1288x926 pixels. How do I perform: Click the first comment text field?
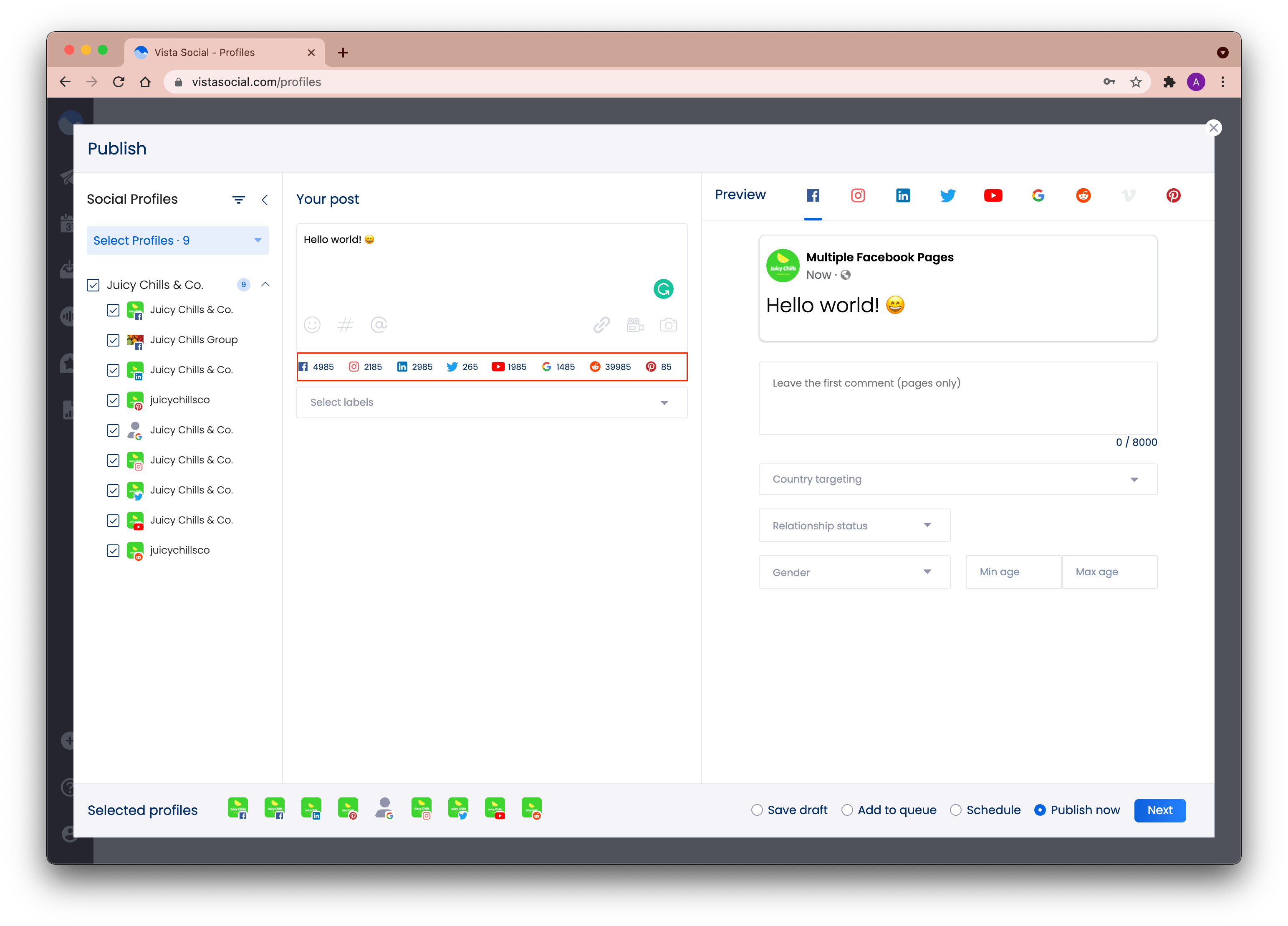click(x=957, y=398)
